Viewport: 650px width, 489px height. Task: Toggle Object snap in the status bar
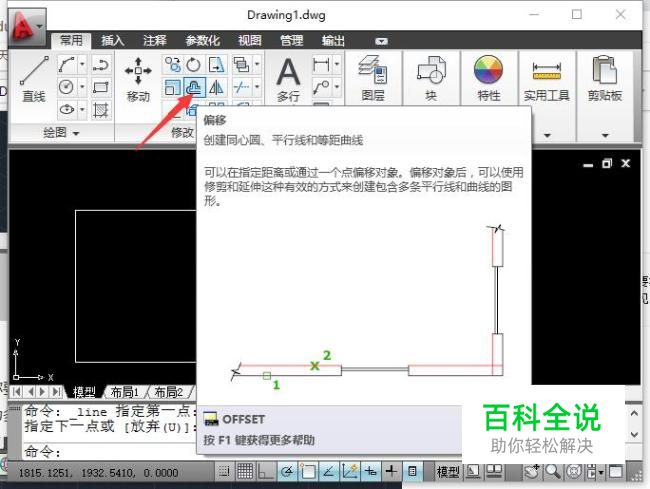(x=308, y=471)
